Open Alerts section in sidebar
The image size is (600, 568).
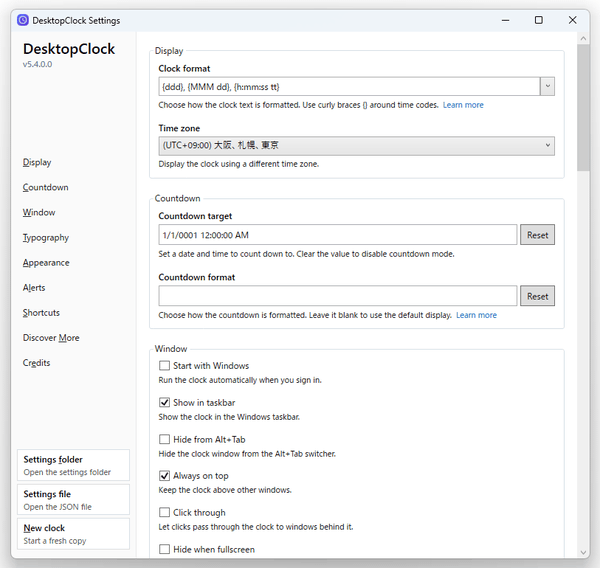(x=34, y=287)
